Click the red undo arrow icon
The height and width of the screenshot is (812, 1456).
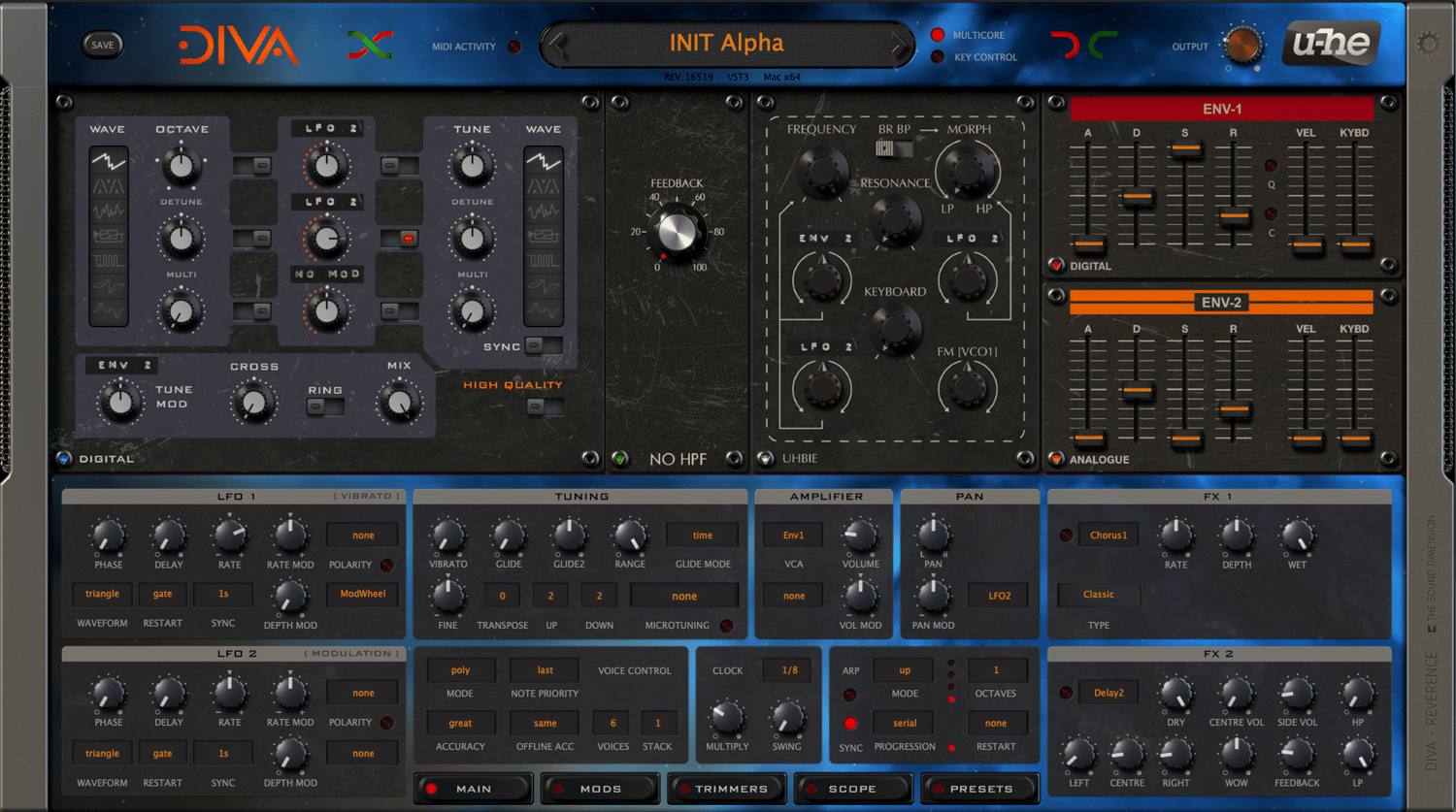pos(1066,45)
